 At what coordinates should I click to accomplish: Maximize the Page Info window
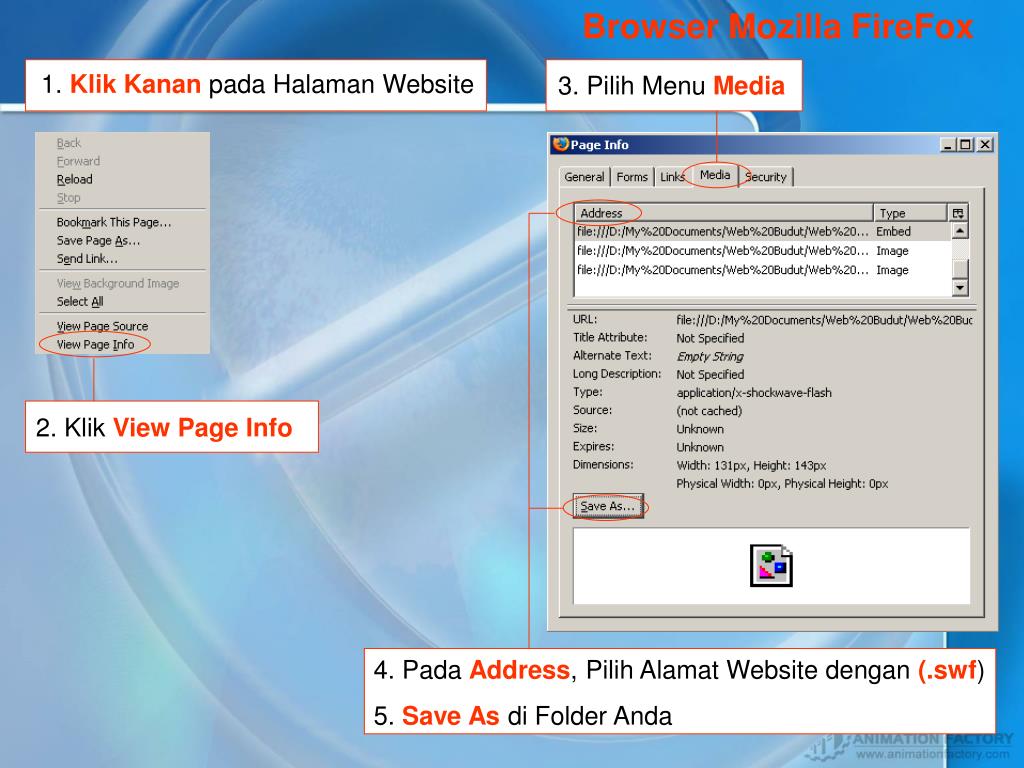965,144
